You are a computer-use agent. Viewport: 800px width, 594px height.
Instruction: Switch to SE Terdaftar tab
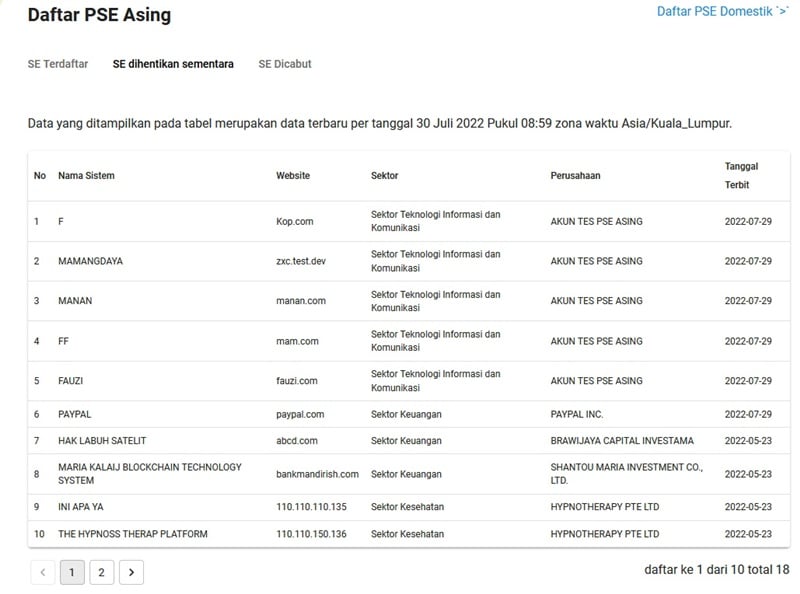click(58, 64)
